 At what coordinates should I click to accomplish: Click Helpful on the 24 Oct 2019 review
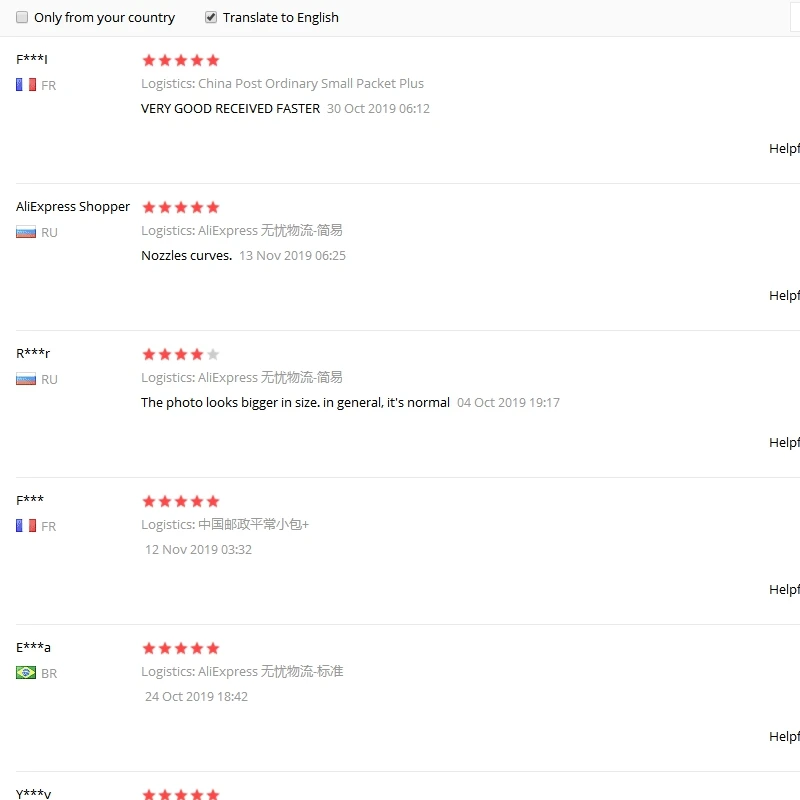[784, 736]
